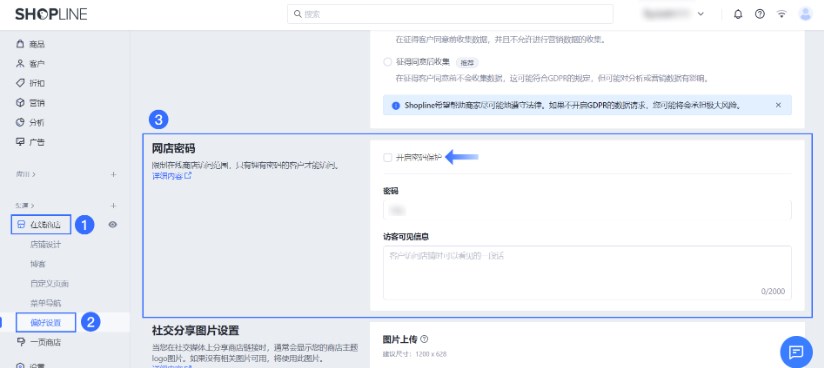Click the 在线商店 online store icon

click(x=20, y=224)
